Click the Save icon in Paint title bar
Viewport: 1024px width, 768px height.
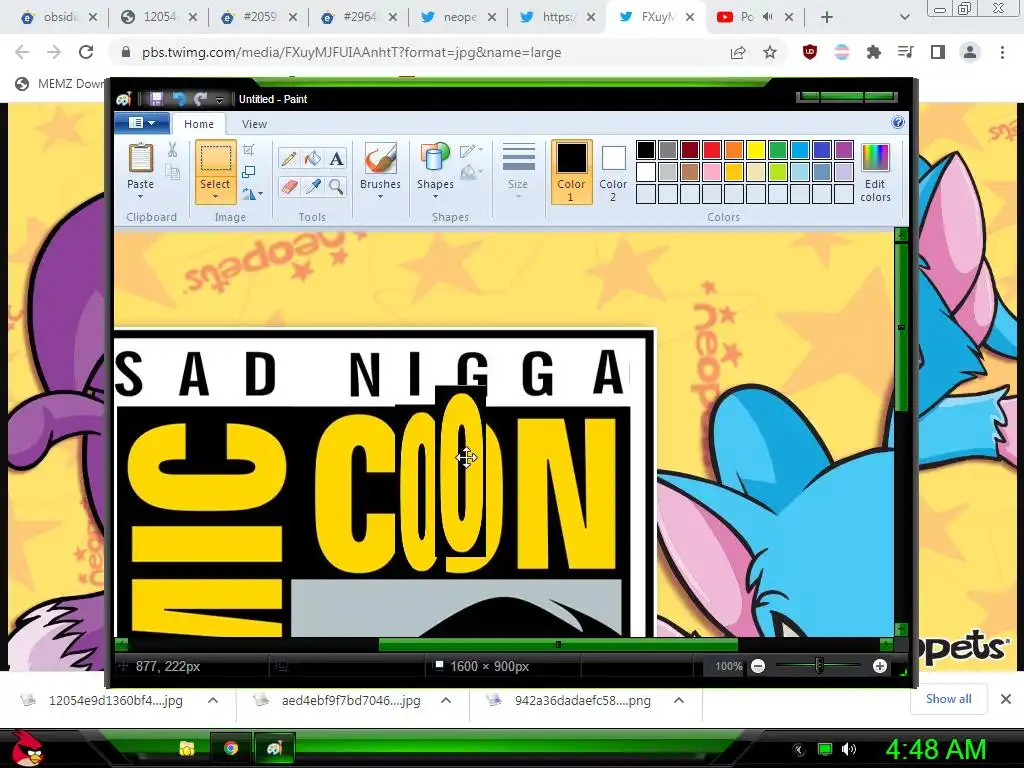[156, 99]
